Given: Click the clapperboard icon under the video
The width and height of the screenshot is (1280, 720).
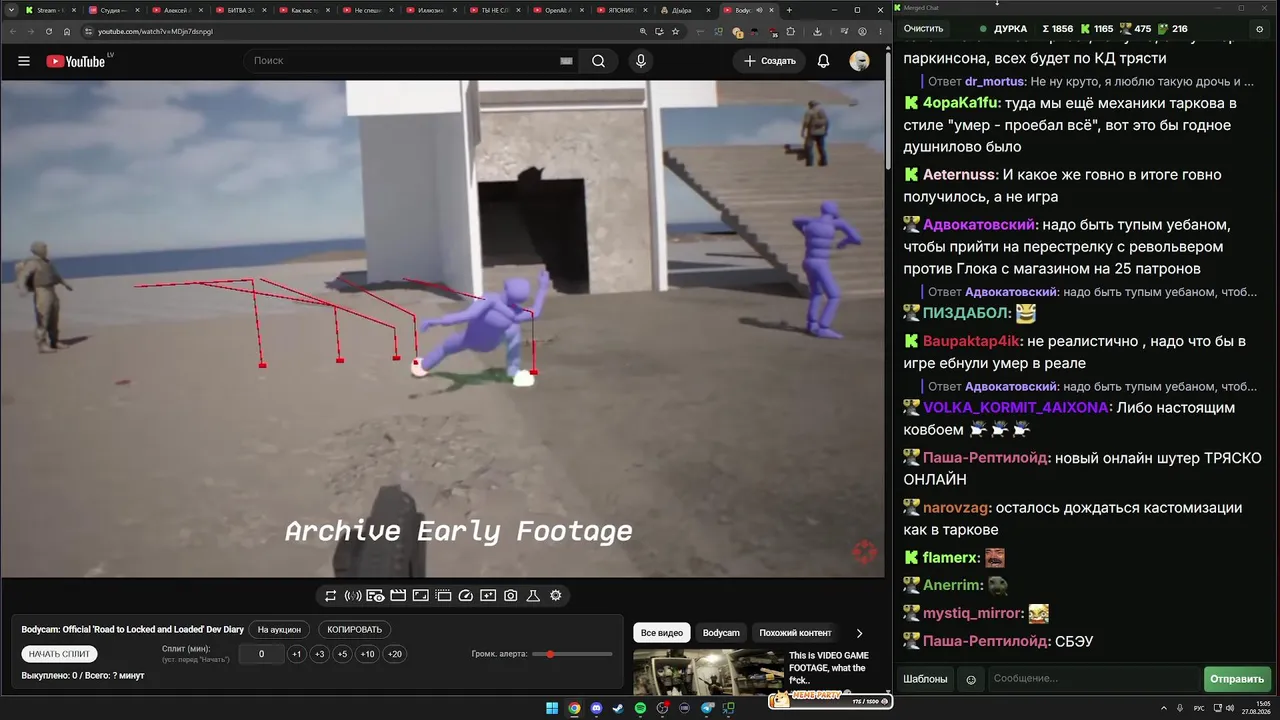Looking at the screenshot, I should coord(398,596).
